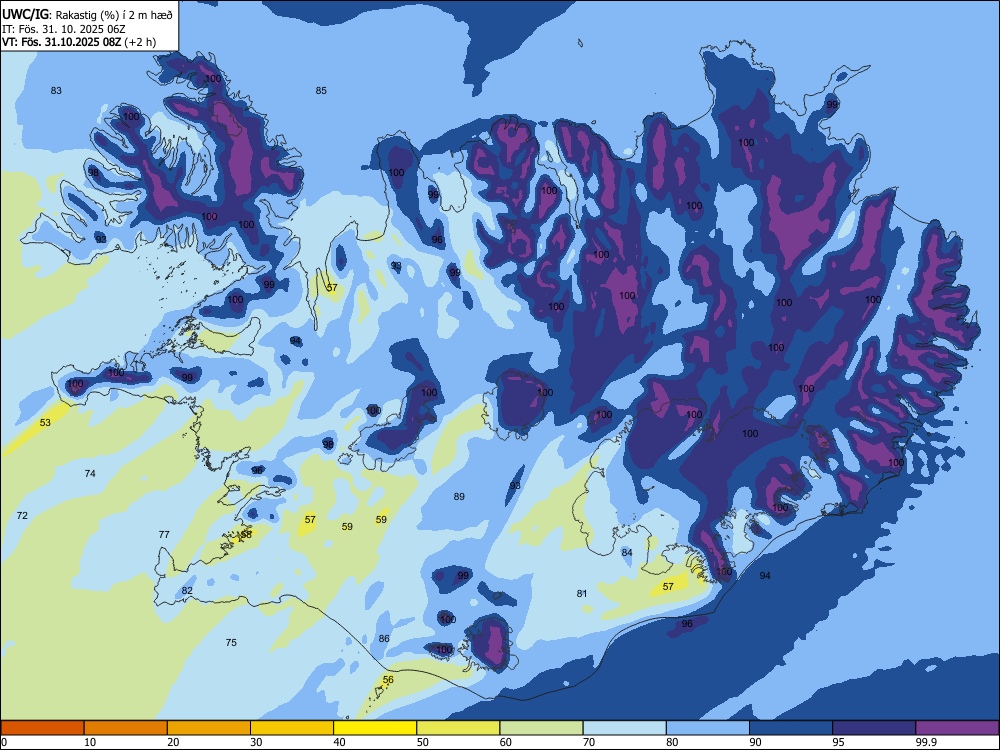
Task: Click the map value "85" north of Iceland
Action: tap(321, 91)
